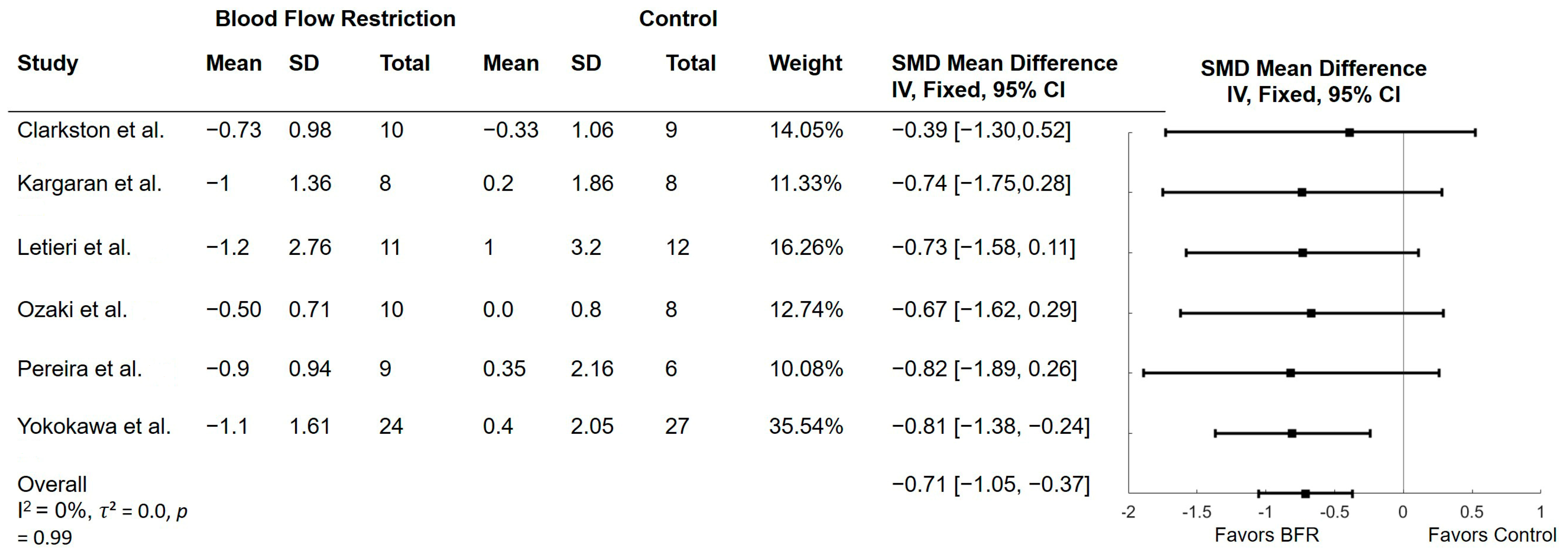Select the Kargaran et al. row label
Viewport: 1568px width, 553px height.
coord(89,183)
